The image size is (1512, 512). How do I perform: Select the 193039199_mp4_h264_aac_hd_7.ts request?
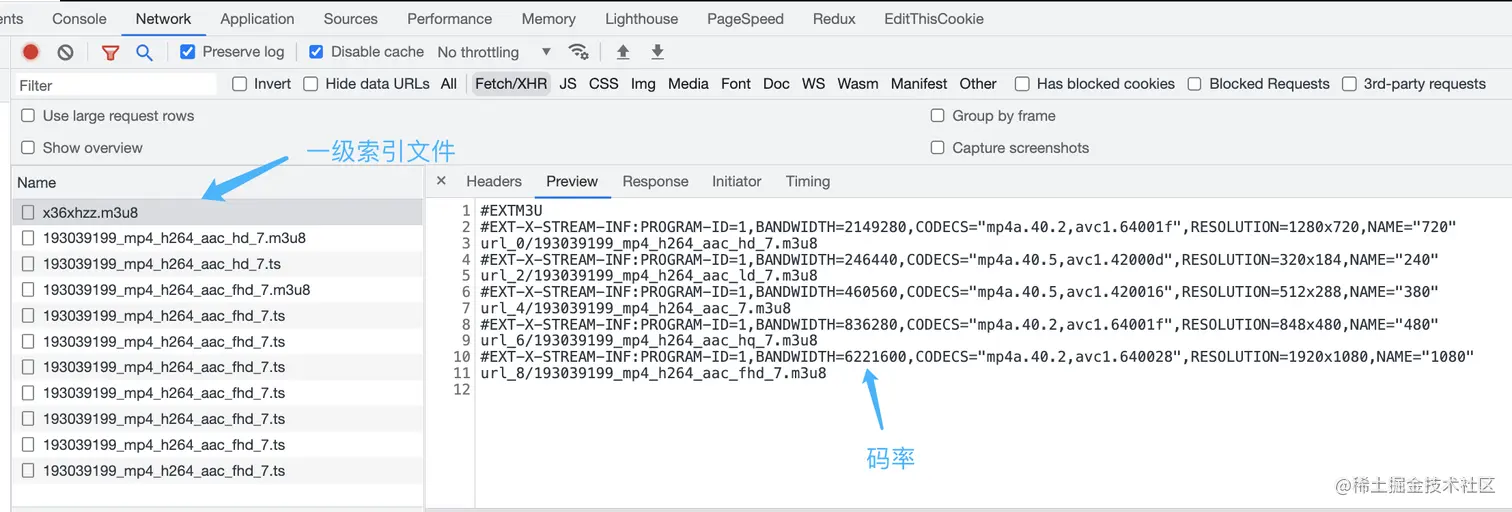pyautogui.click(x=218, y=264)
